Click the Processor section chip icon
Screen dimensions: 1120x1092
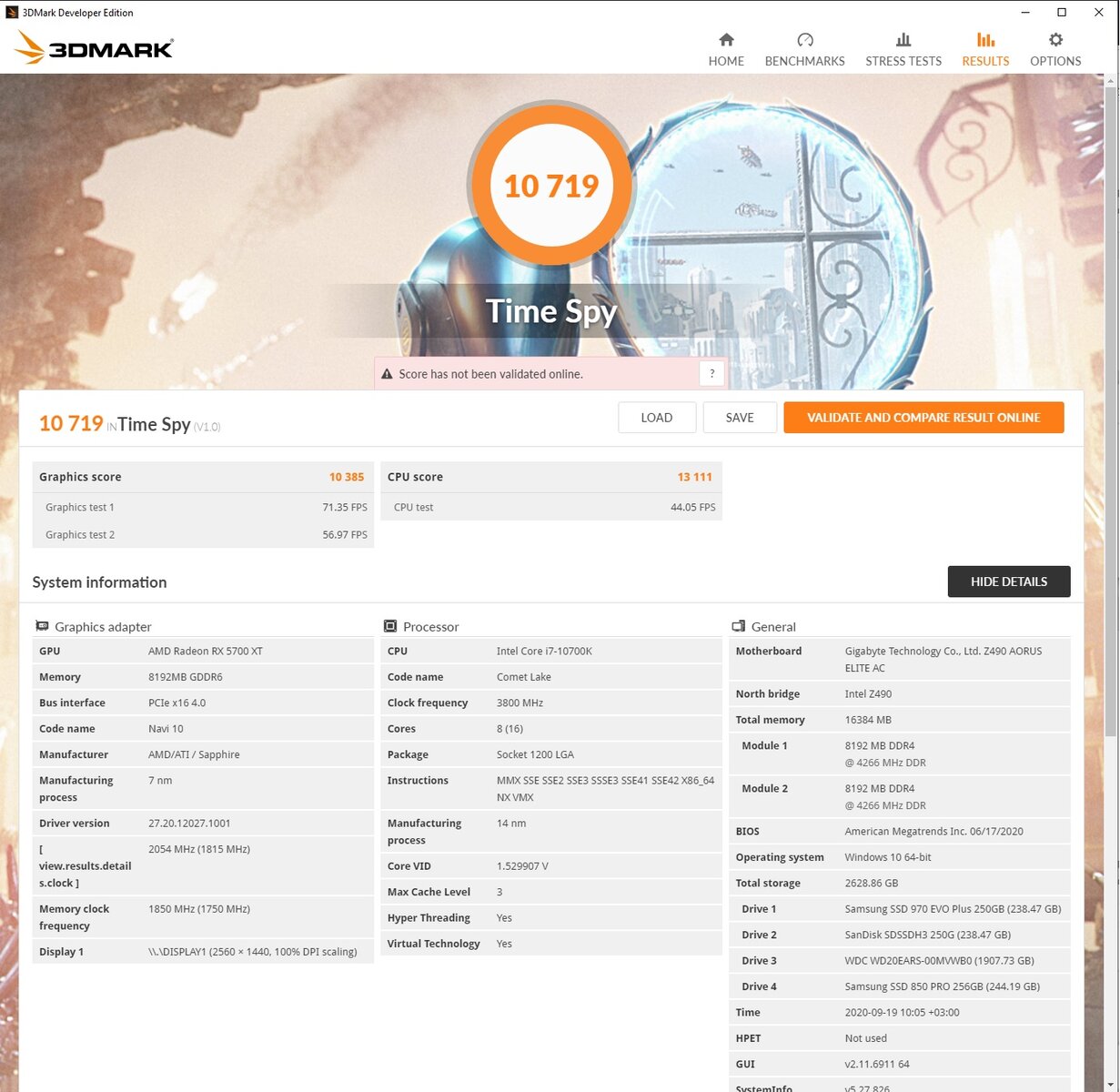[x=390, y=626]
